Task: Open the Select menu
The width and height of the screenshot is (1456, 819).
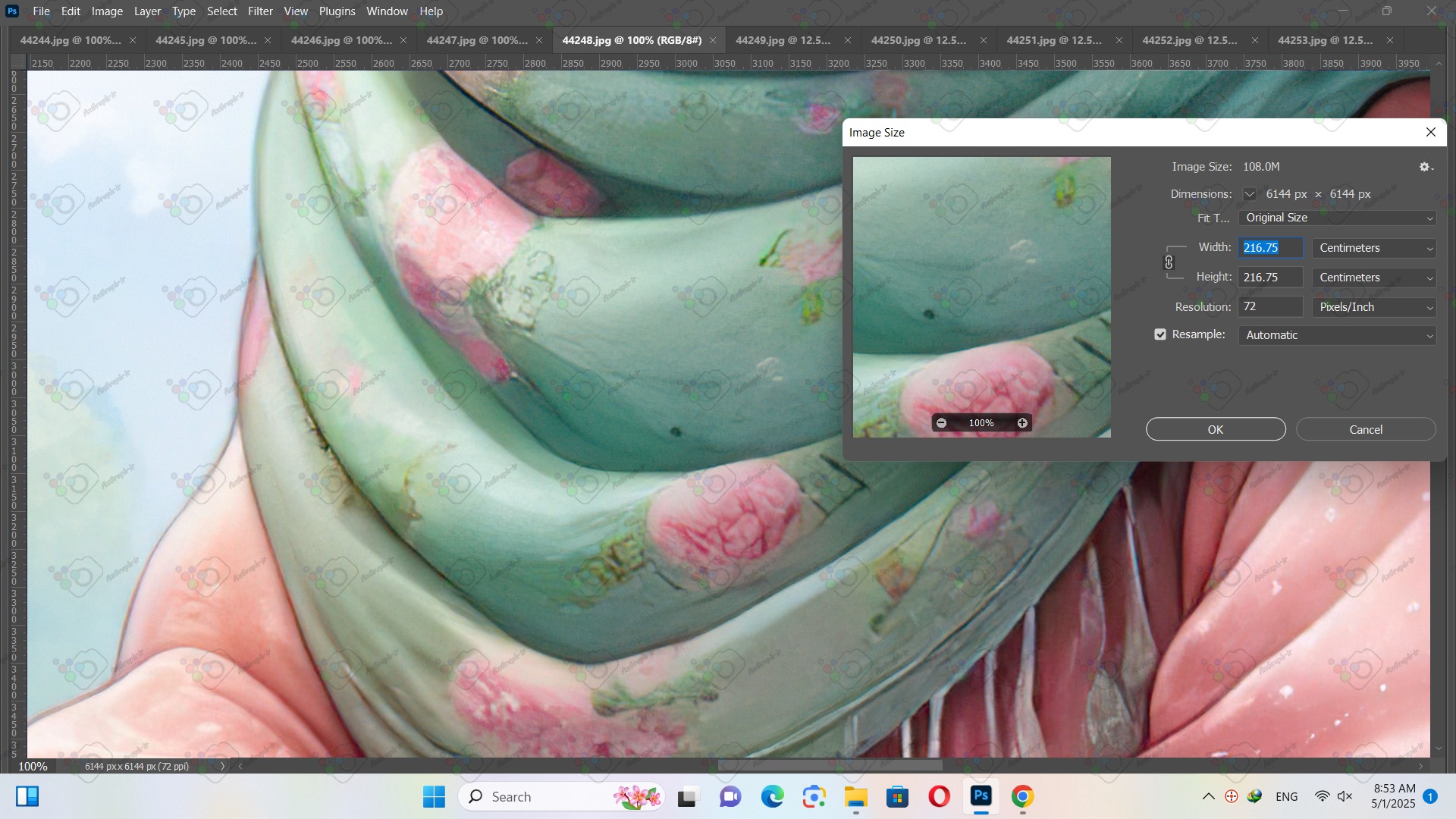Action: pyautogui.click(x=222, y=11)
